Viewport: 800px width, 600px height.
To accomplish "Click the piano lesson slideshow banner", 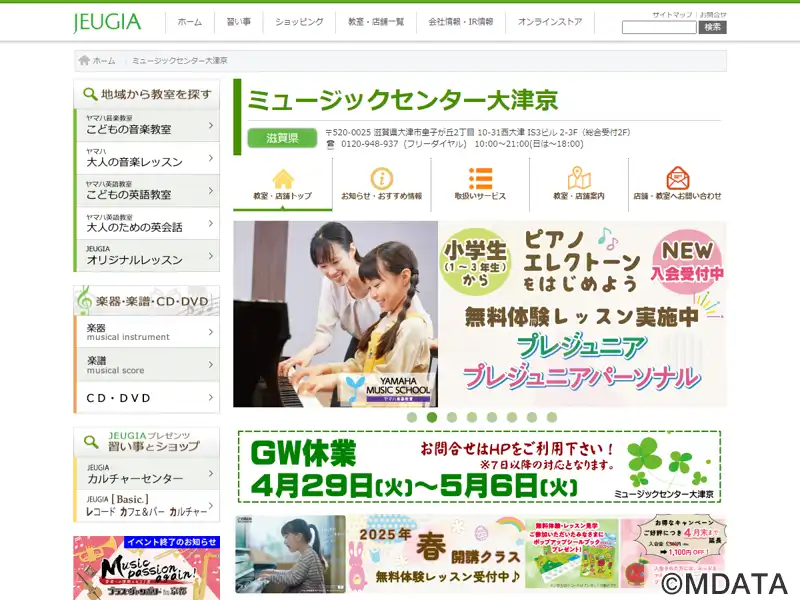I will (x=480, y=314).
